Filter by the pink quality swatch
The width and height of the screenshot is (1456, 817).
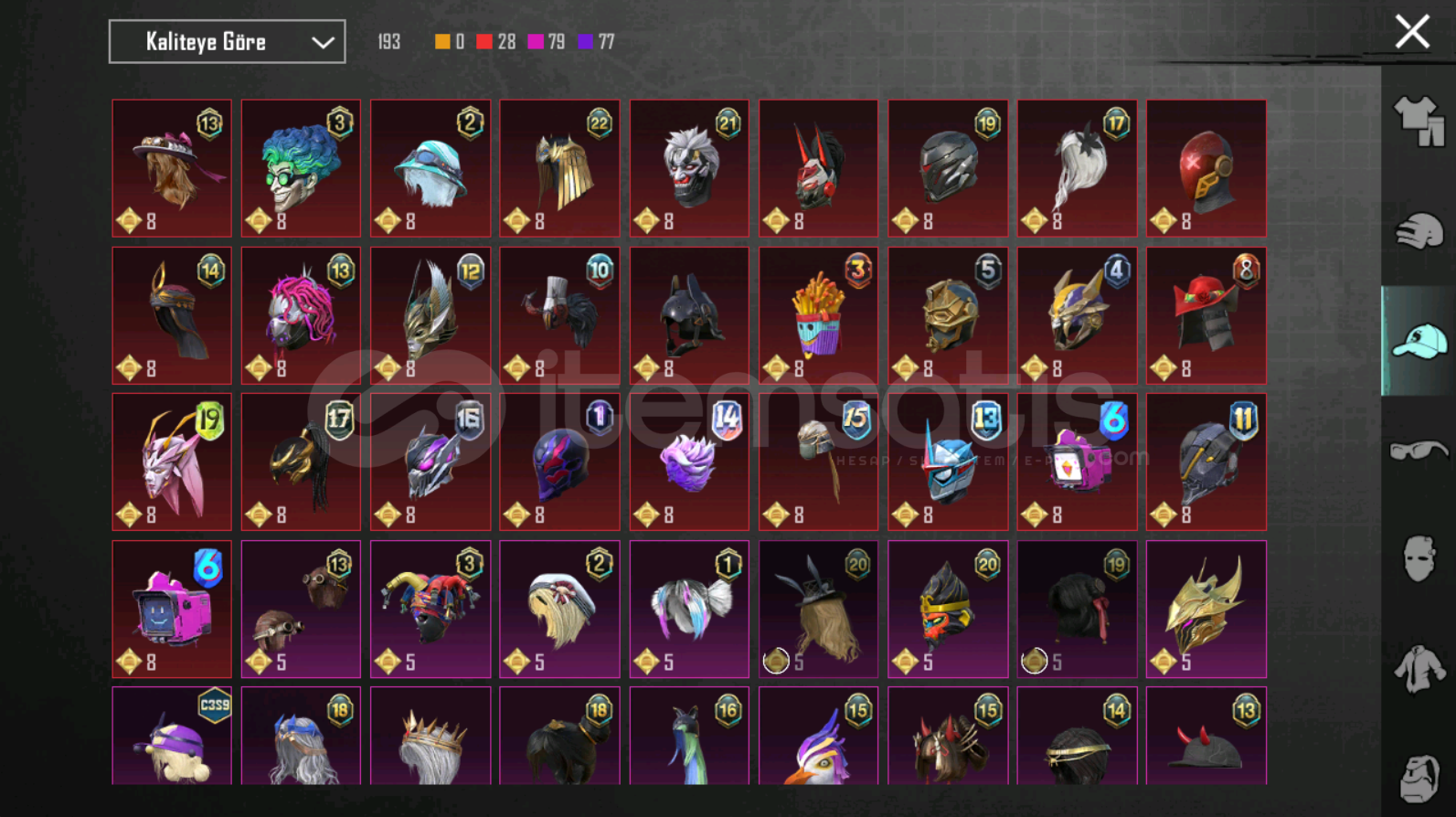(536, 42)
